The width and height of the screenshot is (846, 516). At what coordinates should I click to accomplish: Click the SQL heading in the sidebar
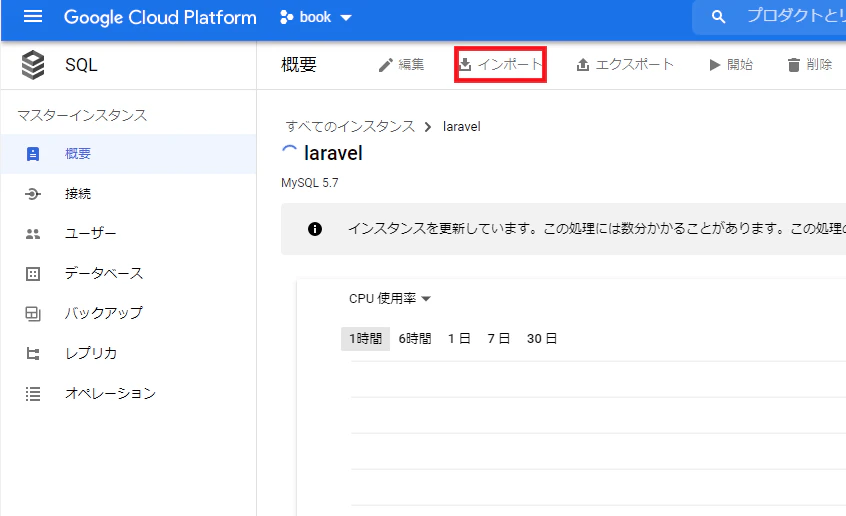coord(81,65)
